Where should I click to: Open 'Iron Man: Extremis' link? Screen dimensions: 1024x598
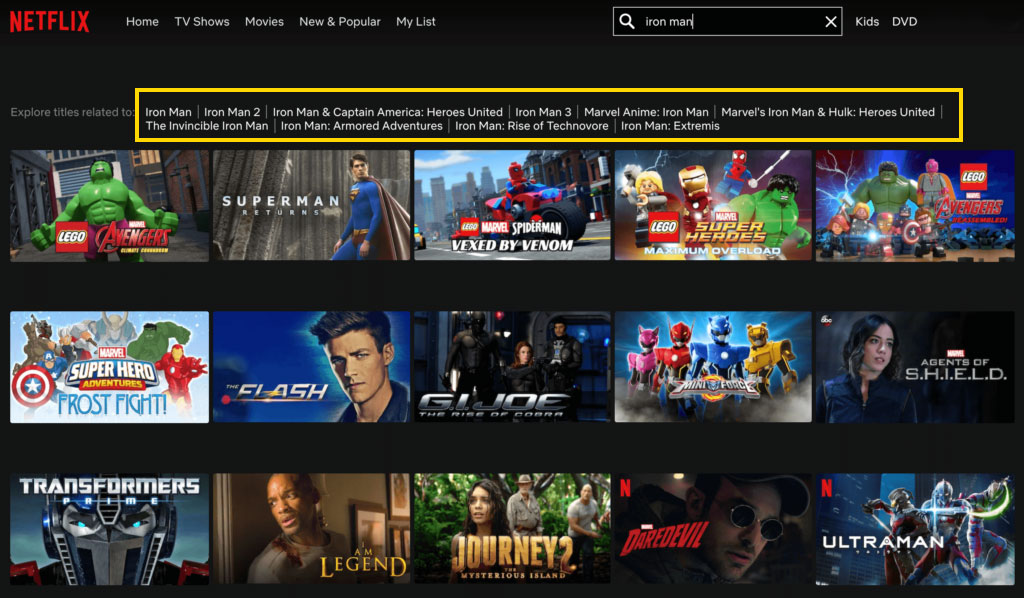tap(670, 126)
